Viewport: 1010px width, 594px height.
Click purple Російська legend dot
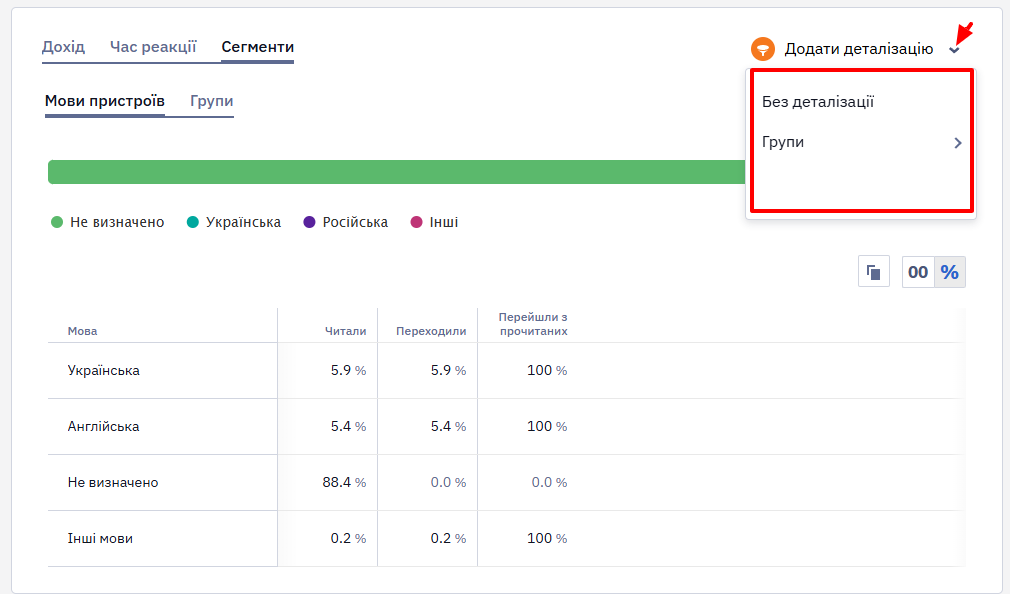coord(309,222)
